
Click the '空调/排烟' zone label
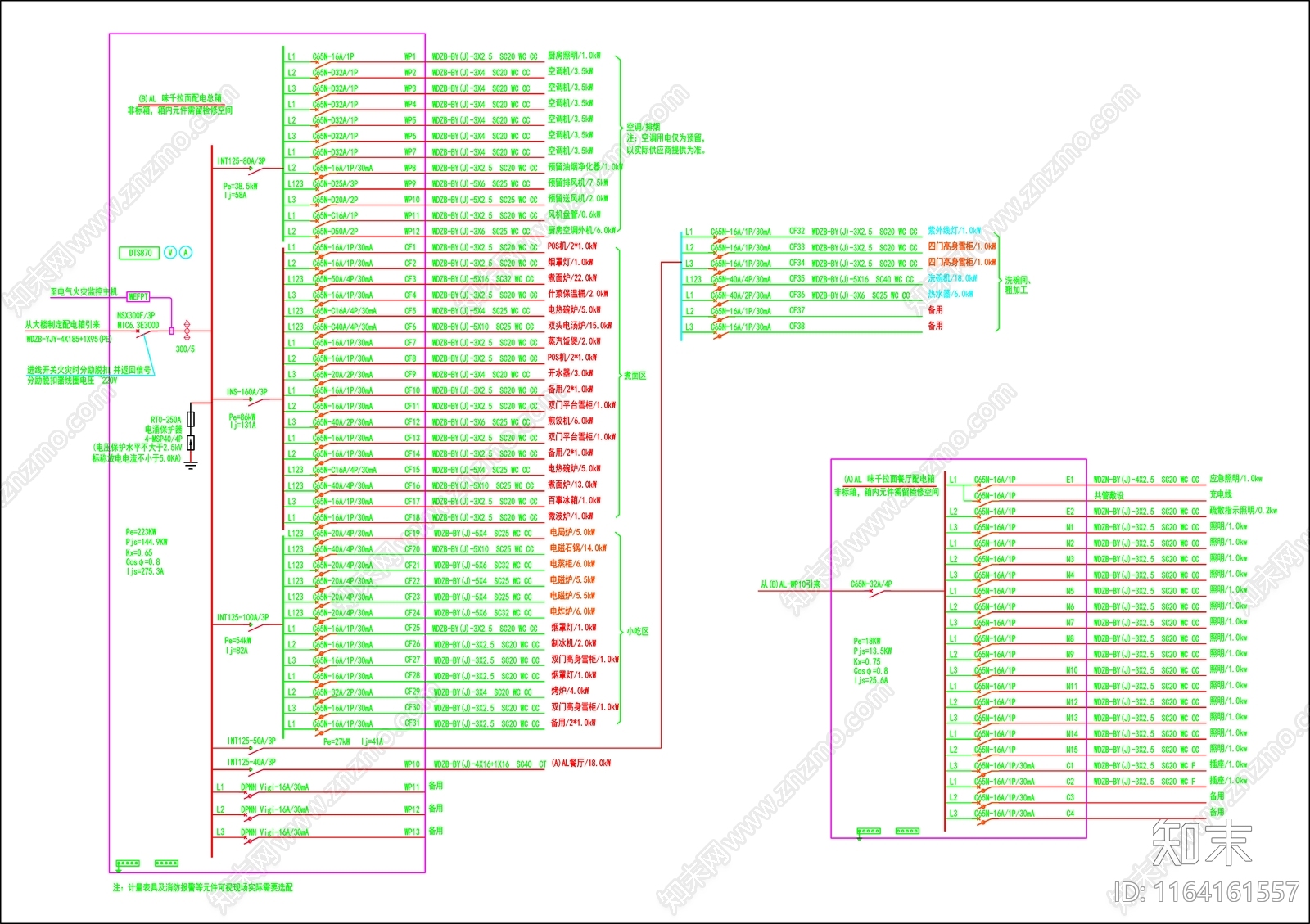(x=644, y=127)
